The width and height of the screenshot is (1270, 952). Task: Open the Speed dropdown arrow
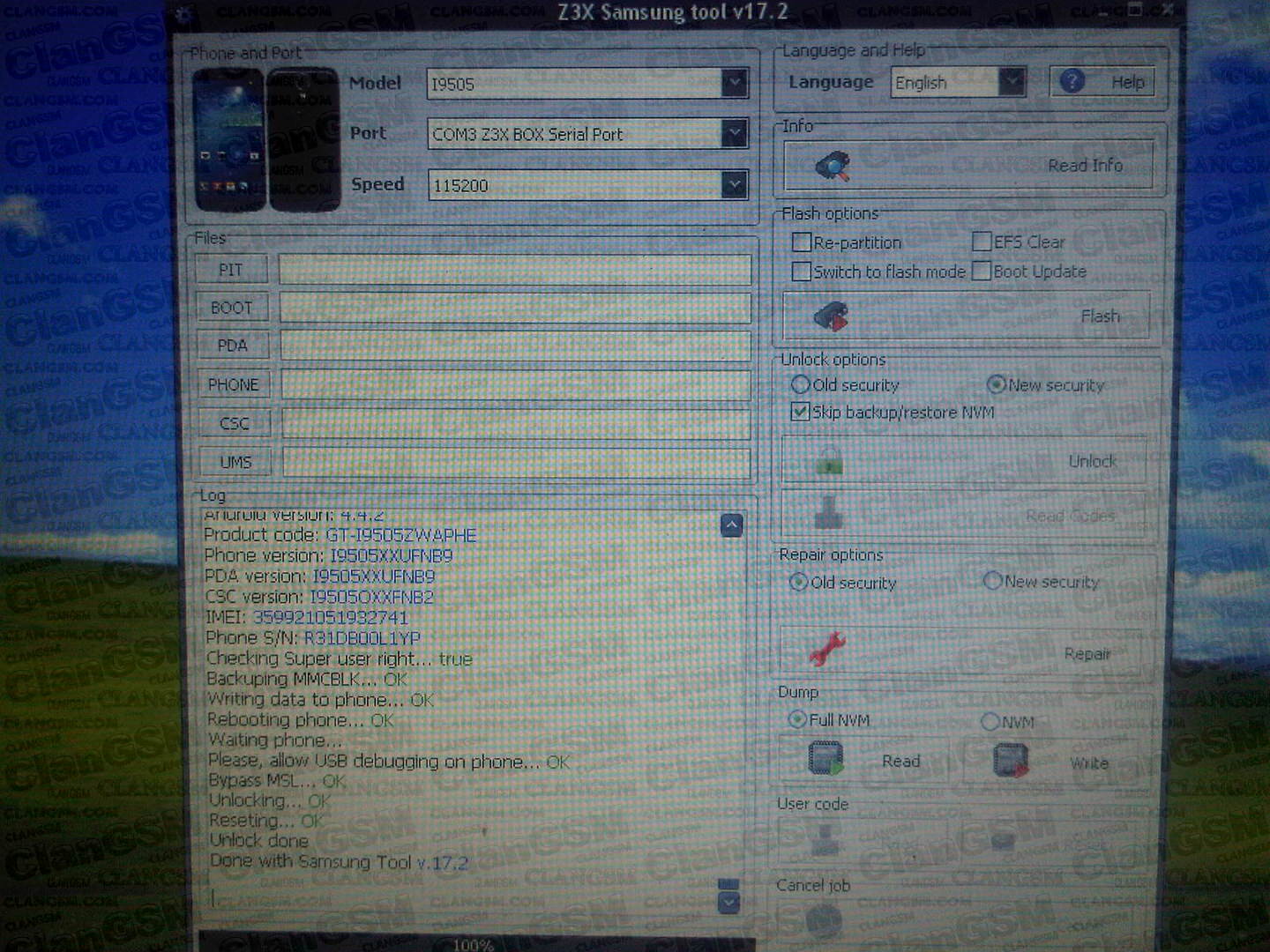(x=734, y=184)
